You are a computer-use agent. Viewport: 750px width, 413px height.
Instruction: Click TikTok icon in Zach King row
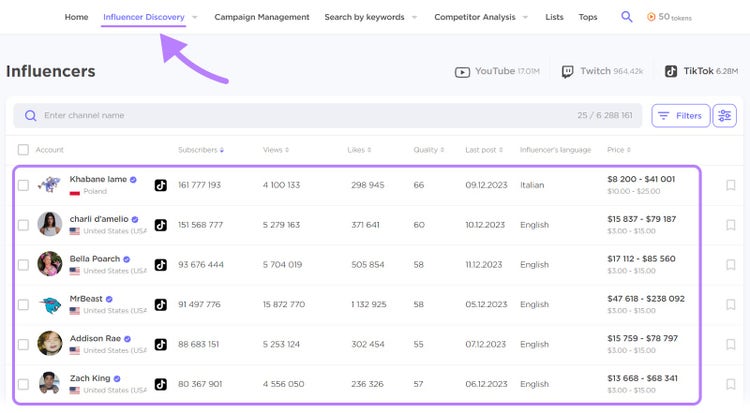[x=161, y=384]
